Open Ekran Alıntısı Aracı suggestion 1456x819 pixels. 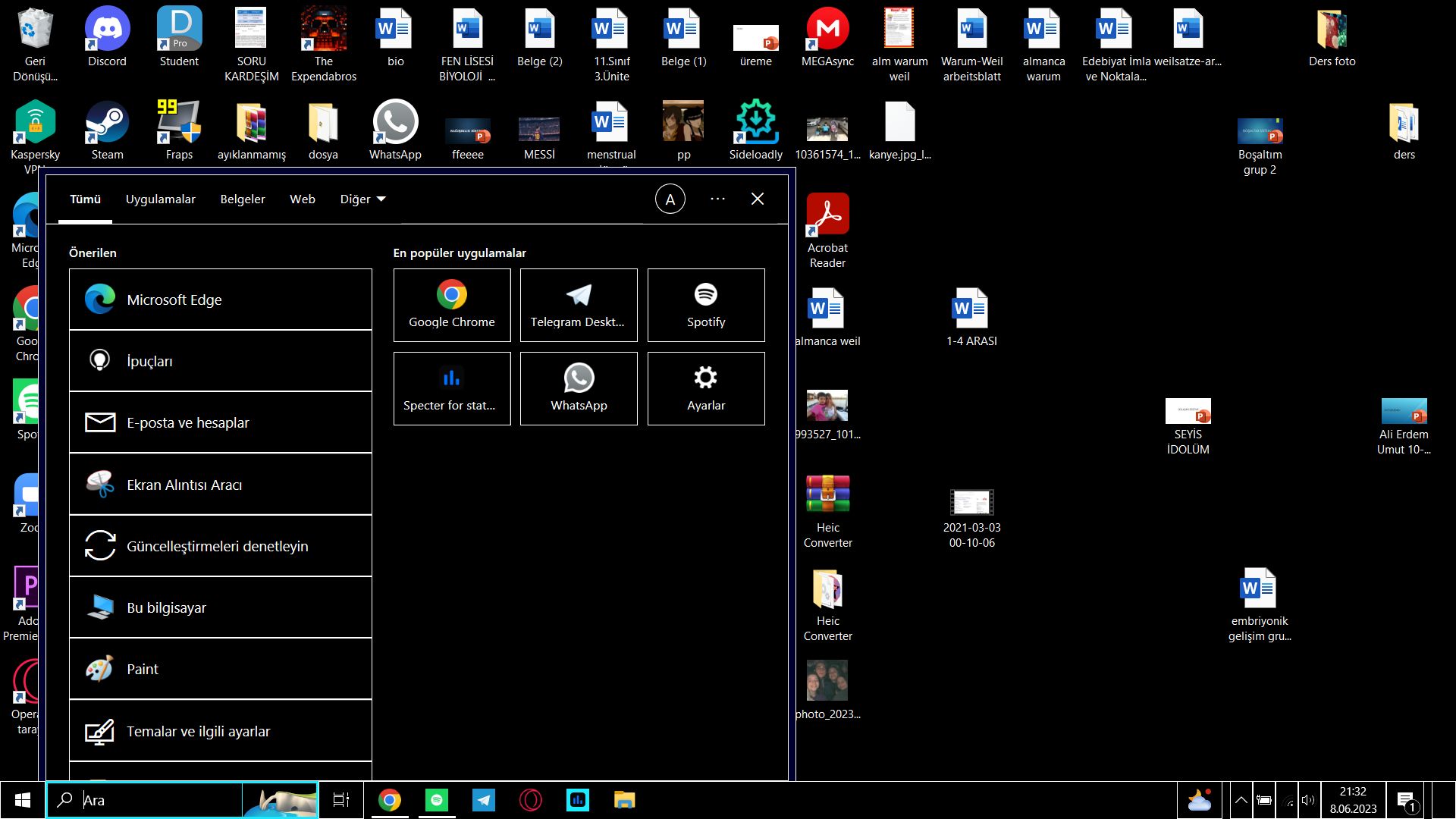pos(220,485)
